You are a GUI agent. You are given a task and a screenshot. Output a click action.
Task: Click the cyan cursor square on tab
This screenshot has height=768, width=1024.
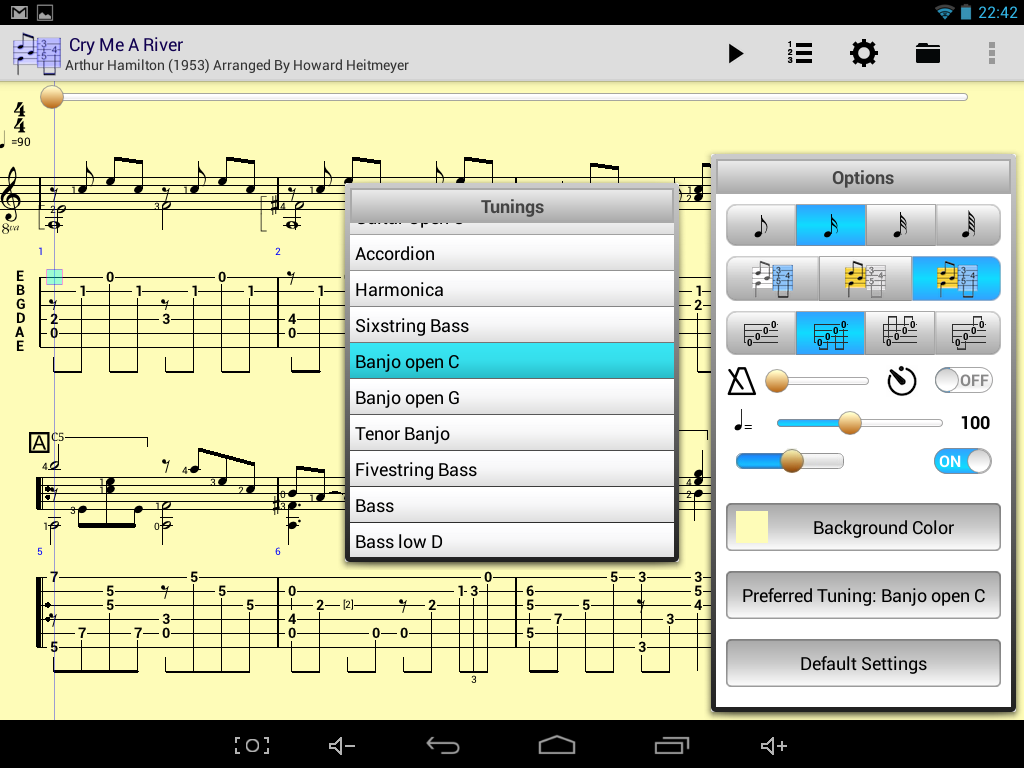[54, 277]
